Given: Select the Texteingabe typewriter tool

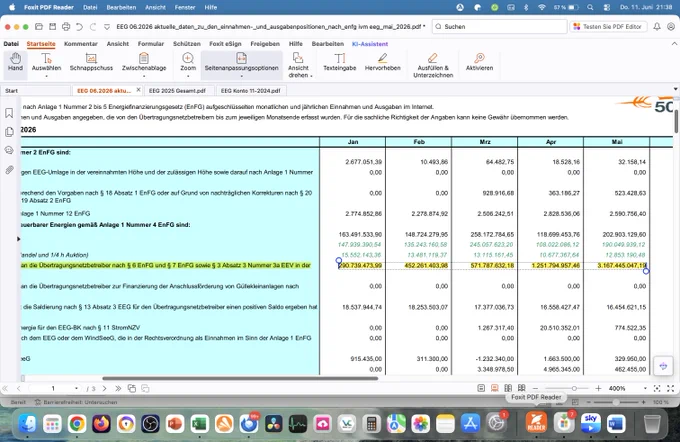Looking at the screenshot, I should click(340, 62).
